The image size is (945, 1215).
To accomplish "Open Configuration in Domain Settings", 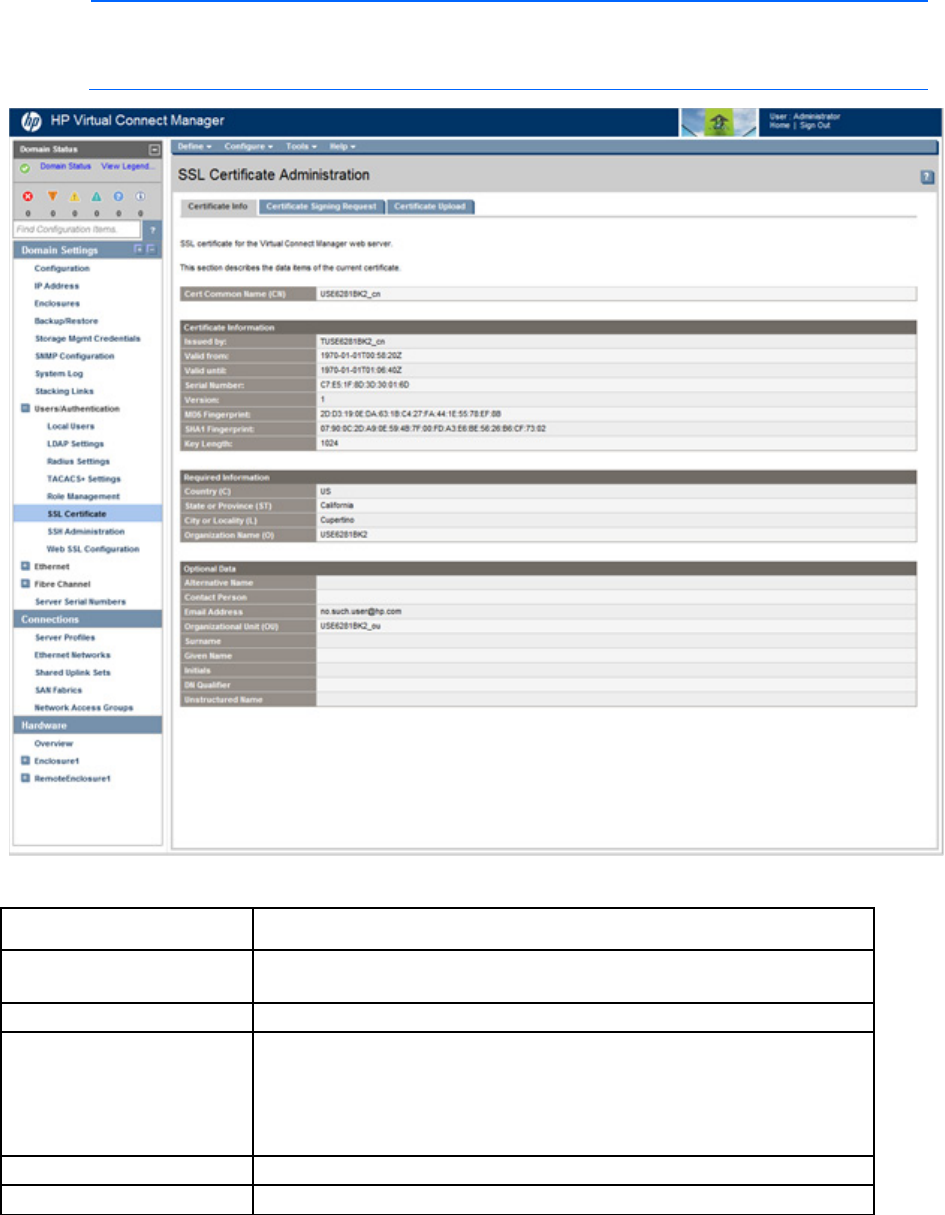I will (x=62, y=269).
